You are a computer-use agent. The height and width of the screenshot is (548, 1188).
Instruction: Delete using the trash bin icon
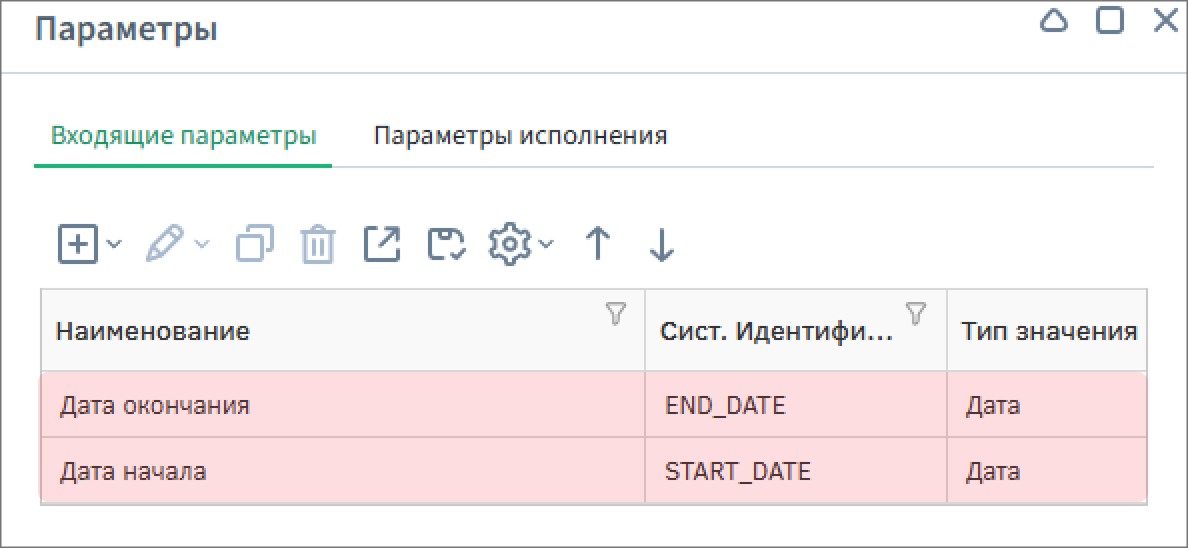pyautogui.click(x=318, y=244)
